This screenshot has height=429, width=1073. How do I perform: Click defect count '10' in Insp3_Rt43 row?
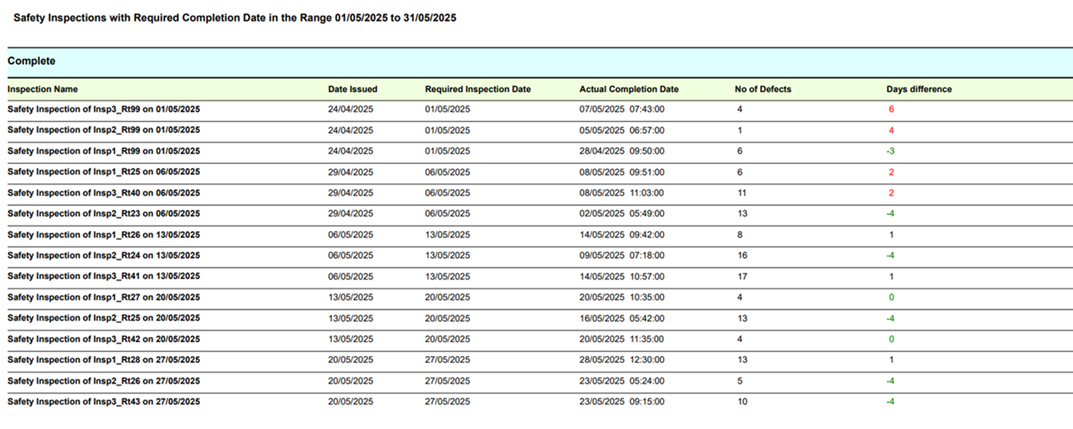pyautogui.click(x=742, y=402)
